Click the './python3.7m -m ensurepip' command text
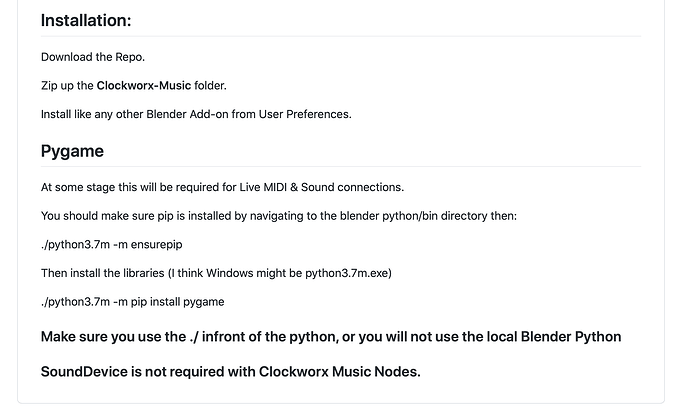Screen dimensions: 690x418 (112, 245)
